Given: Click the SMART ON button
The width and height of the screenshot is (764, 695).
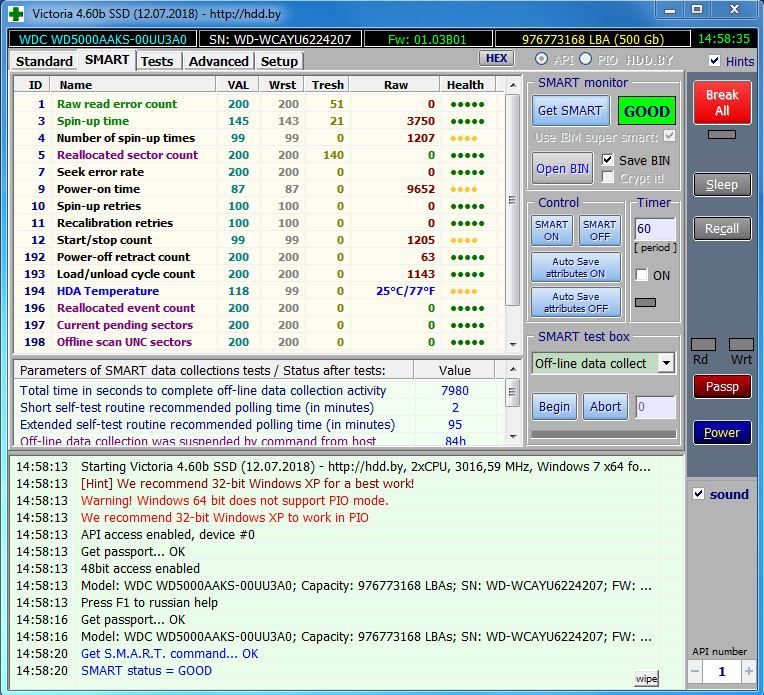Looking at the screenshot, I should (552, 230).
